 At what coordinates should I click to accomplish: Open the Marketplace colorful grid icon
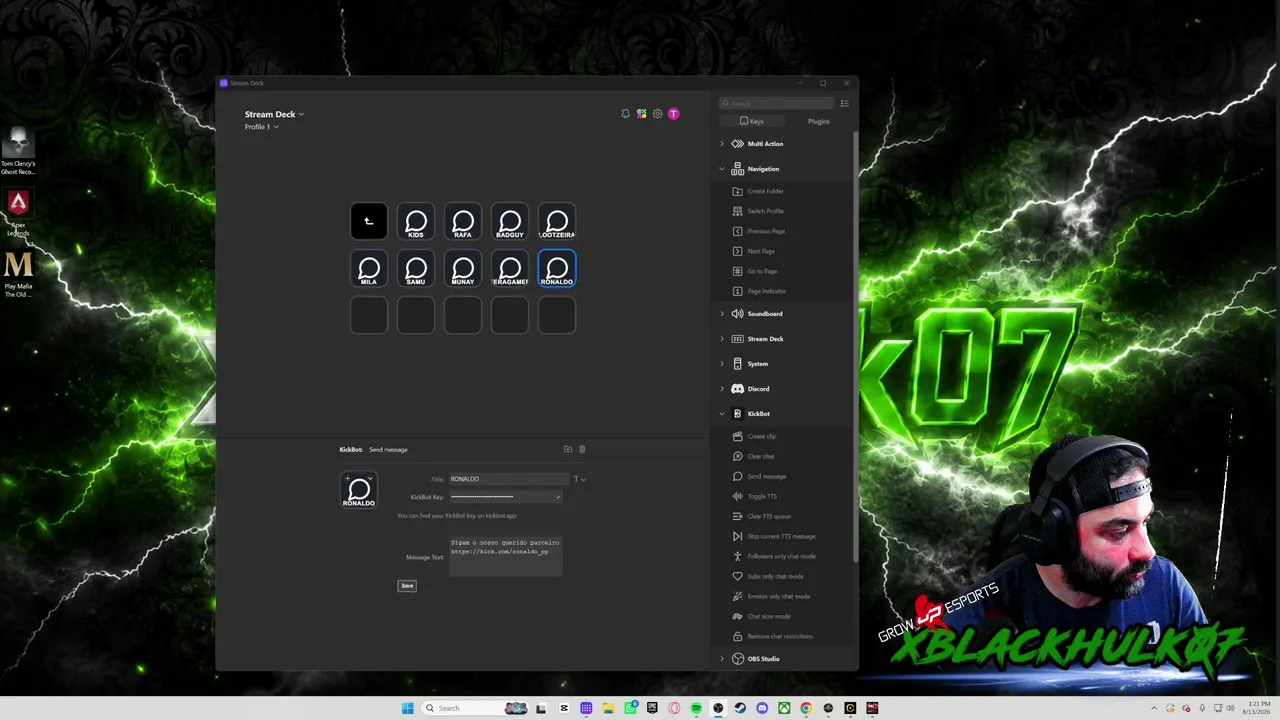coord(641,114)
